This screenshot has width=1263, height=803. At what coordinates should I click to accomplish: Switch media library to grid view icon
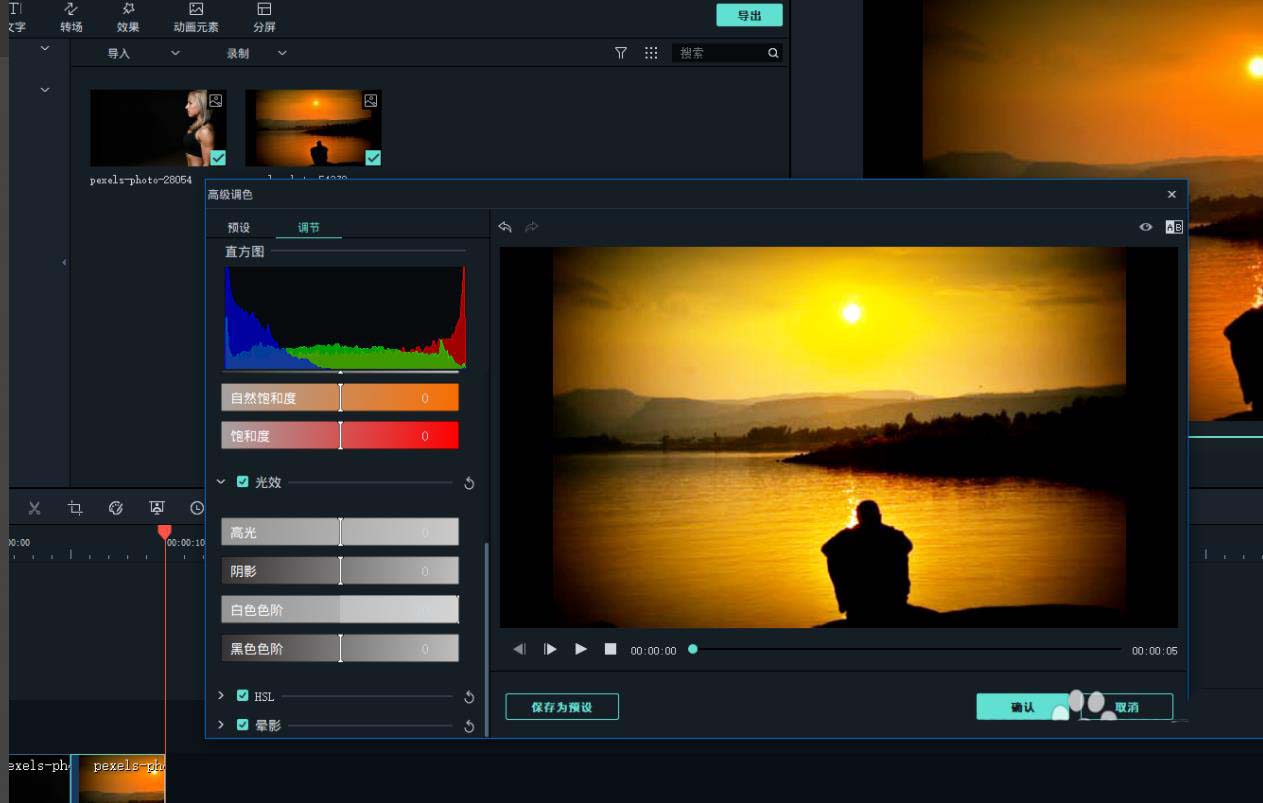pyautogui.click(x=651, y=53)
